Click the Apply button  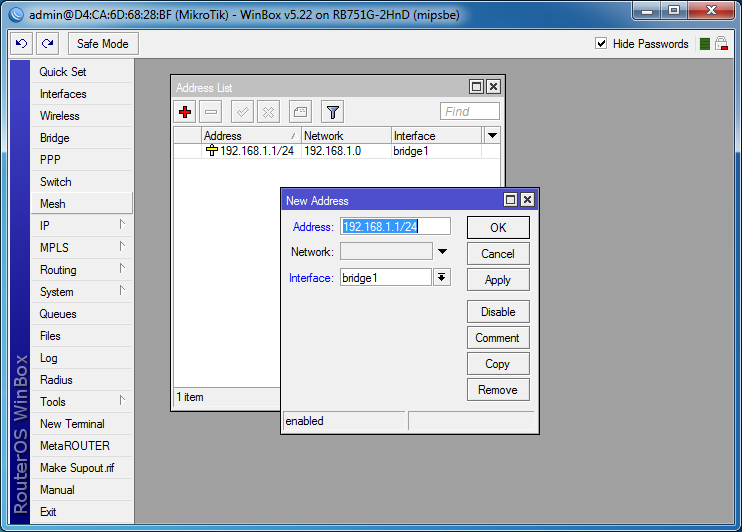pos(498,280)
